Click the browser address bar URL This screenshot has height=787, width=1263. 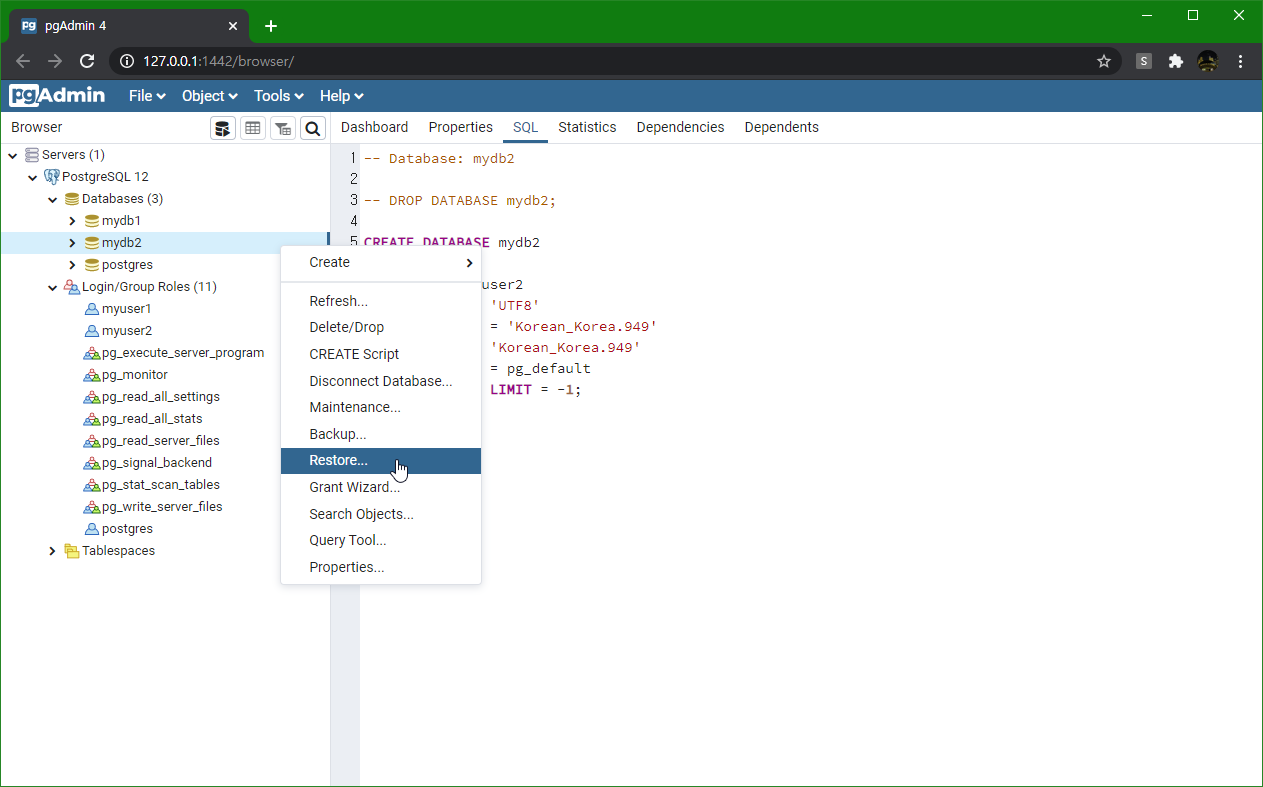218,61
